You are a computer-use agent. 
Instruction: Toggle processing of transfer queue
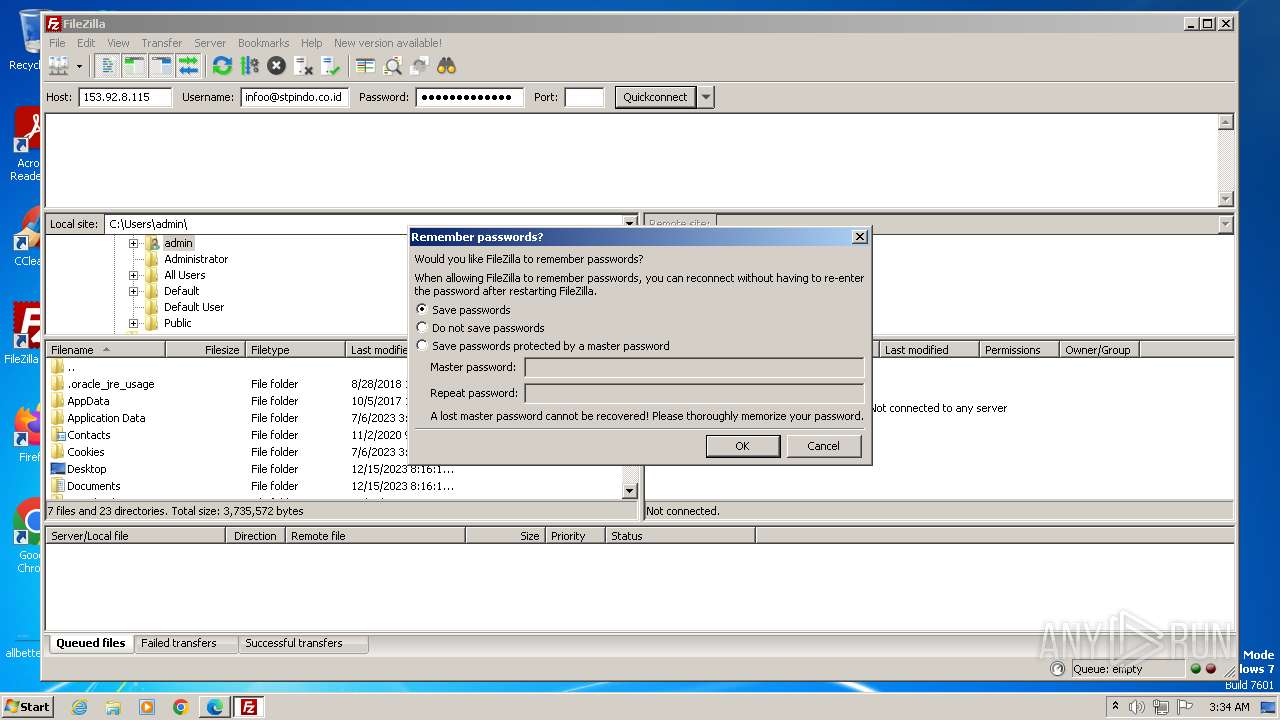[x=249, y=66]
